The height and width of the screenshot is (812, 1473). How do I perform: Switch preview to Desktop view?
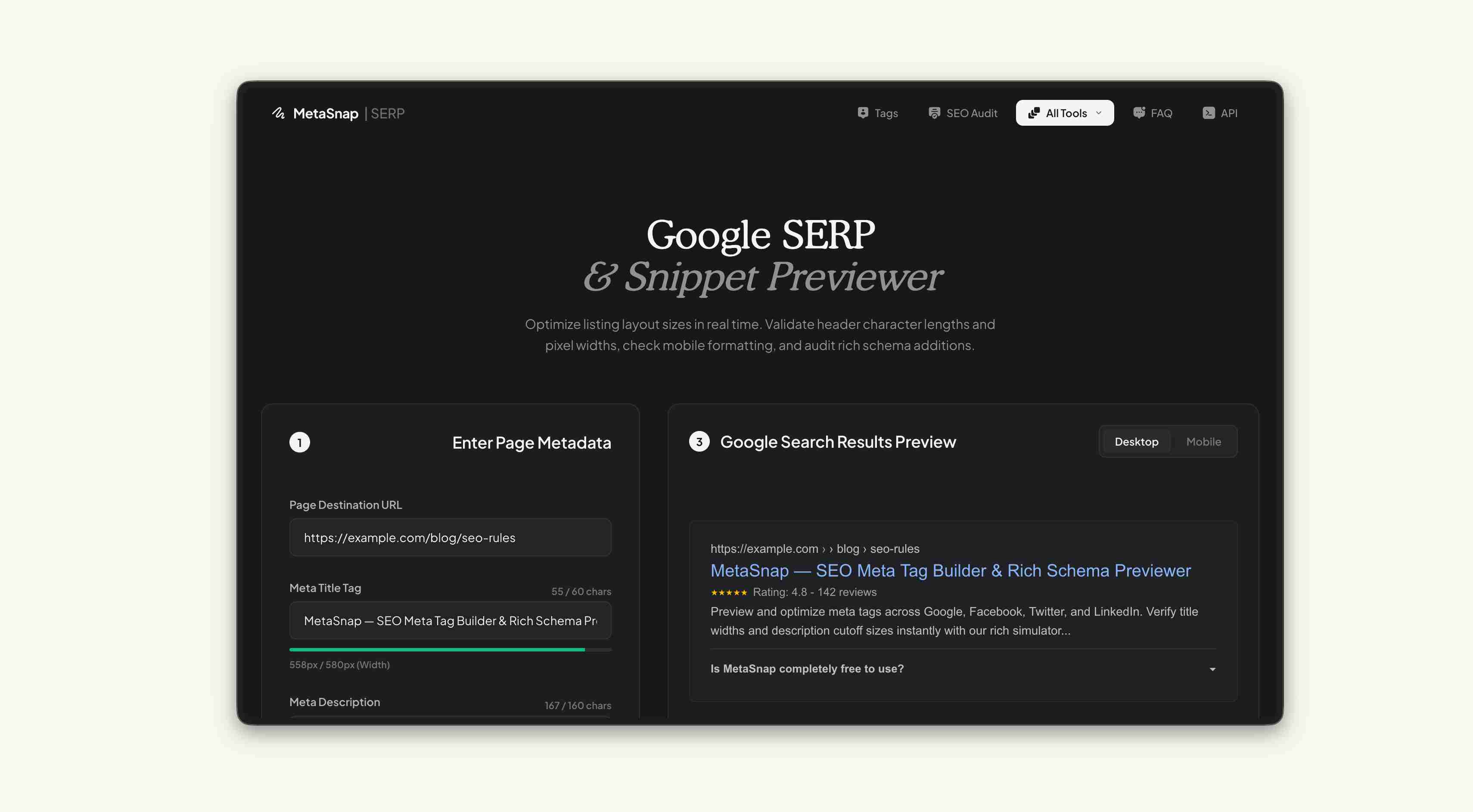point(1136,441)
